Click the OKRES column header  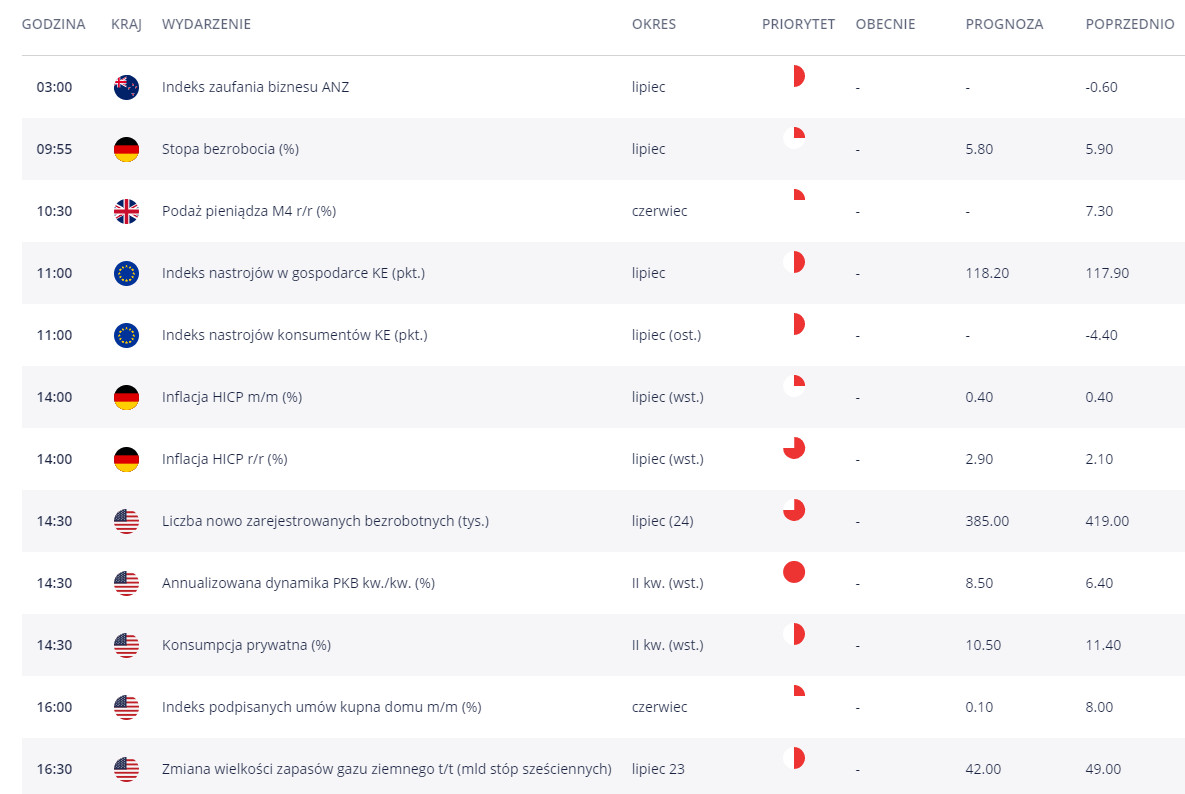pyautogui.click(x=654, y=24)
